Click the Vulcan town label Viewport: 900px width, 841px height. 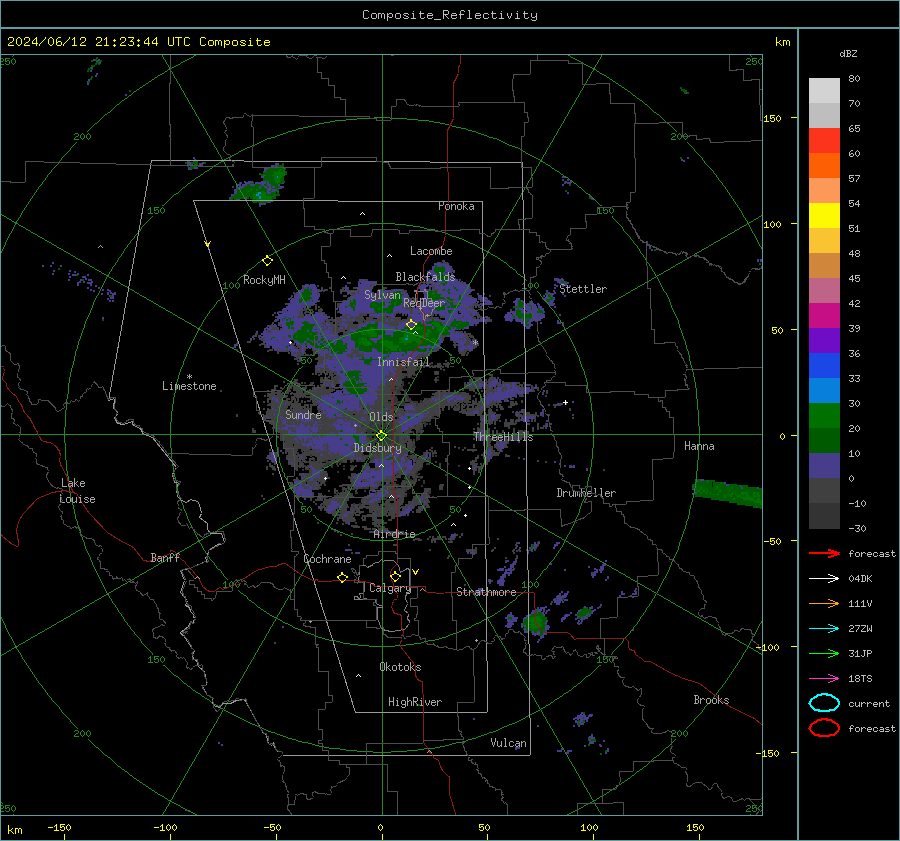coord(508,743)
